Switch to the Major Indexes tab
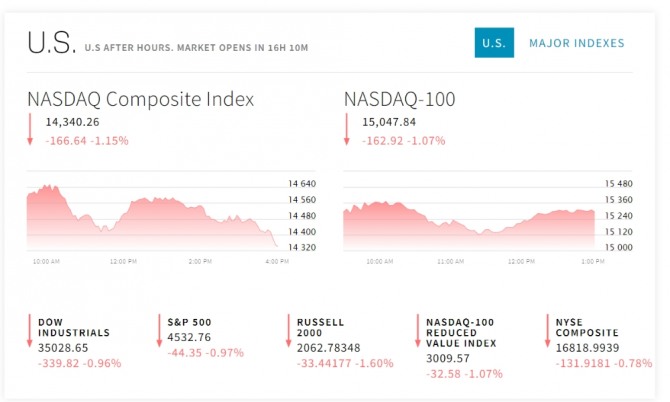This screenshot has height=402, width=670. (x=576, y=43)
